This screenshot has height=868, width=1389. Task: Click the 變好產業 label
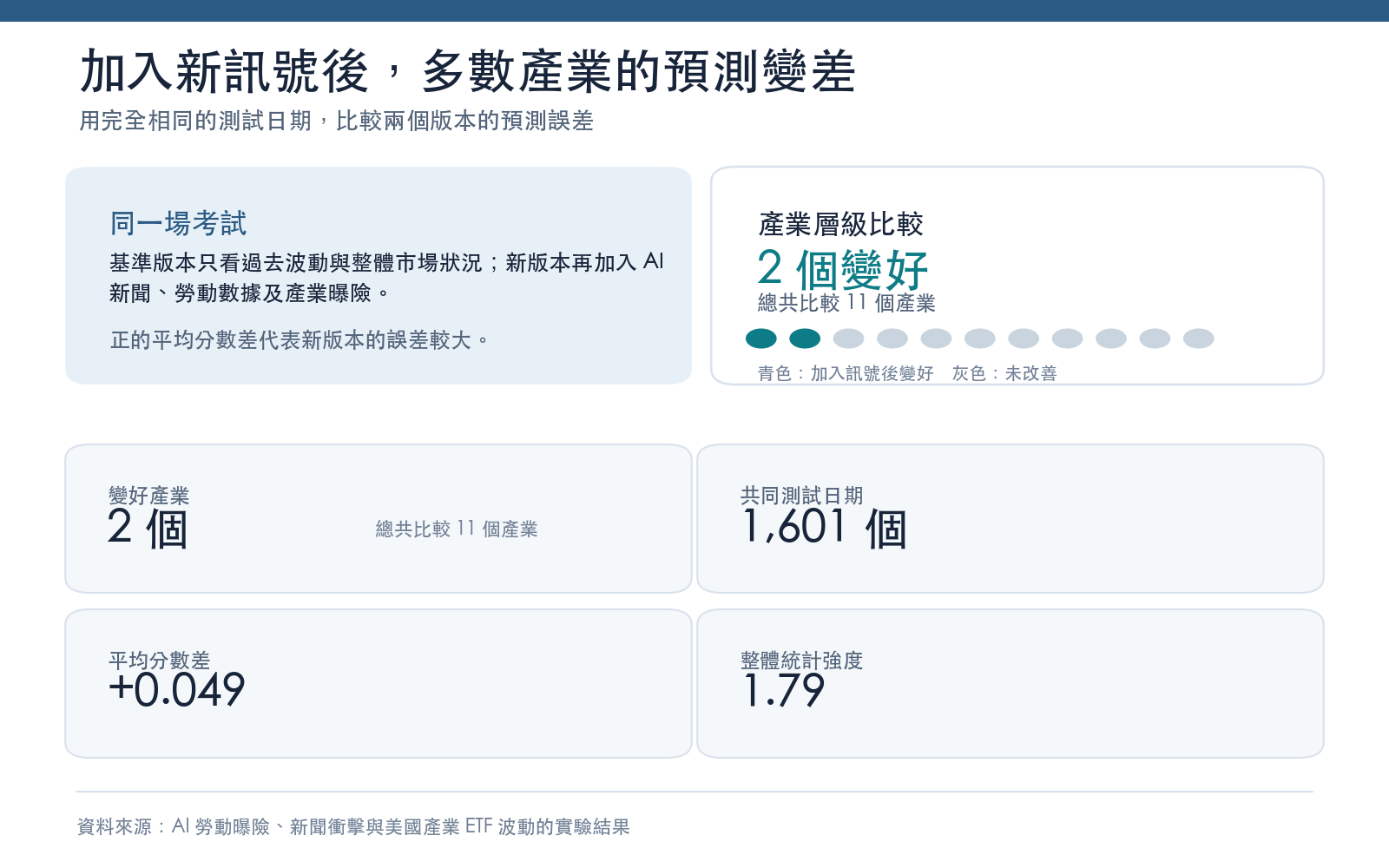click(149, 496)
